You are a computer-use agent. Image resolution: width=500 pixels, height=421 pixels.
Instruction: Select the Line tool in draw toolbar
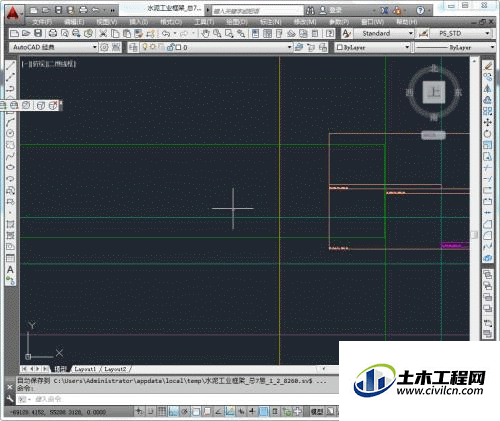coord(10,66)
